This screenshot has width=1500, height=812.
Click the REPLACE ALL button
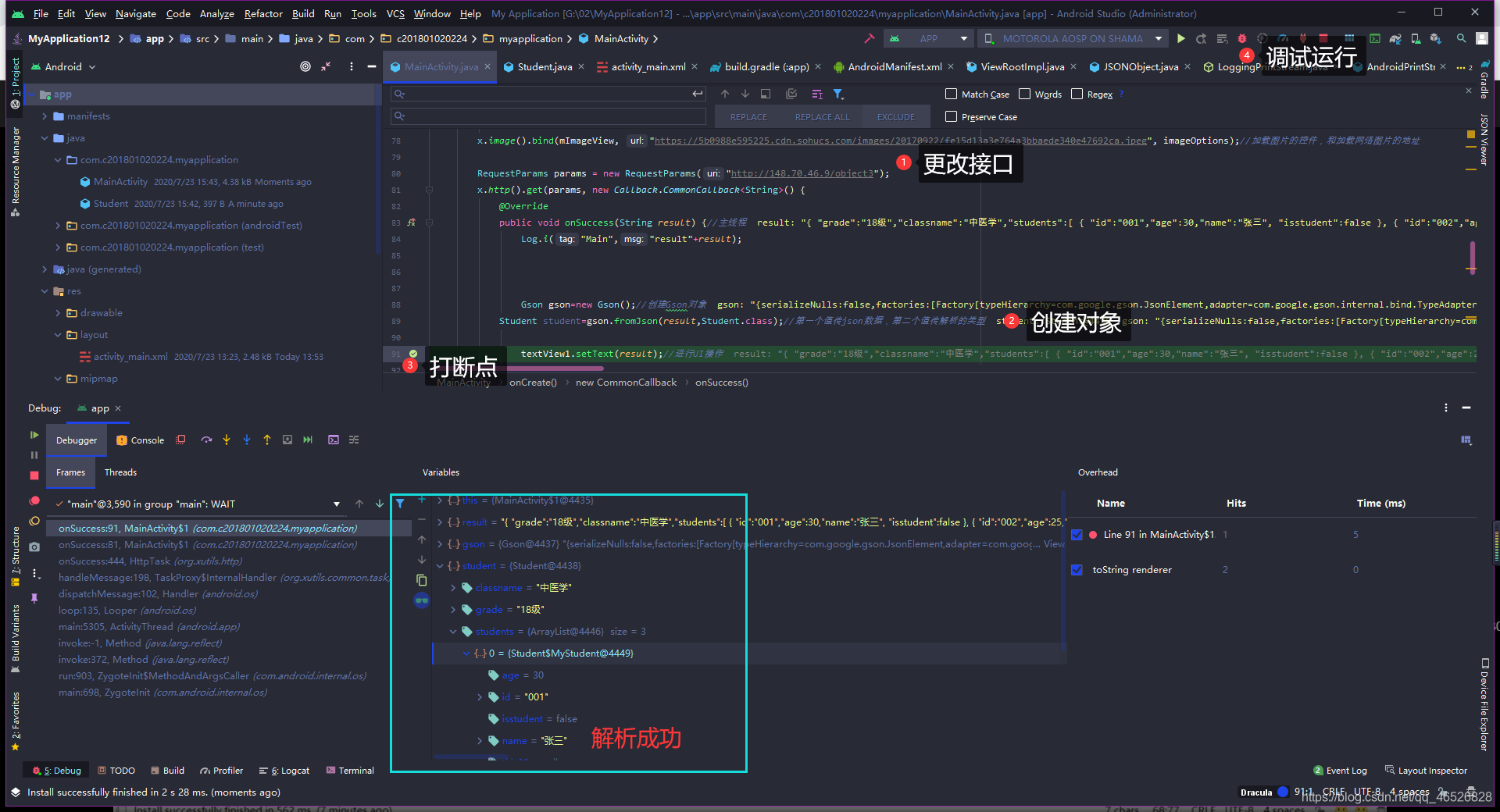pyautogui.click(x=822, y=117)
